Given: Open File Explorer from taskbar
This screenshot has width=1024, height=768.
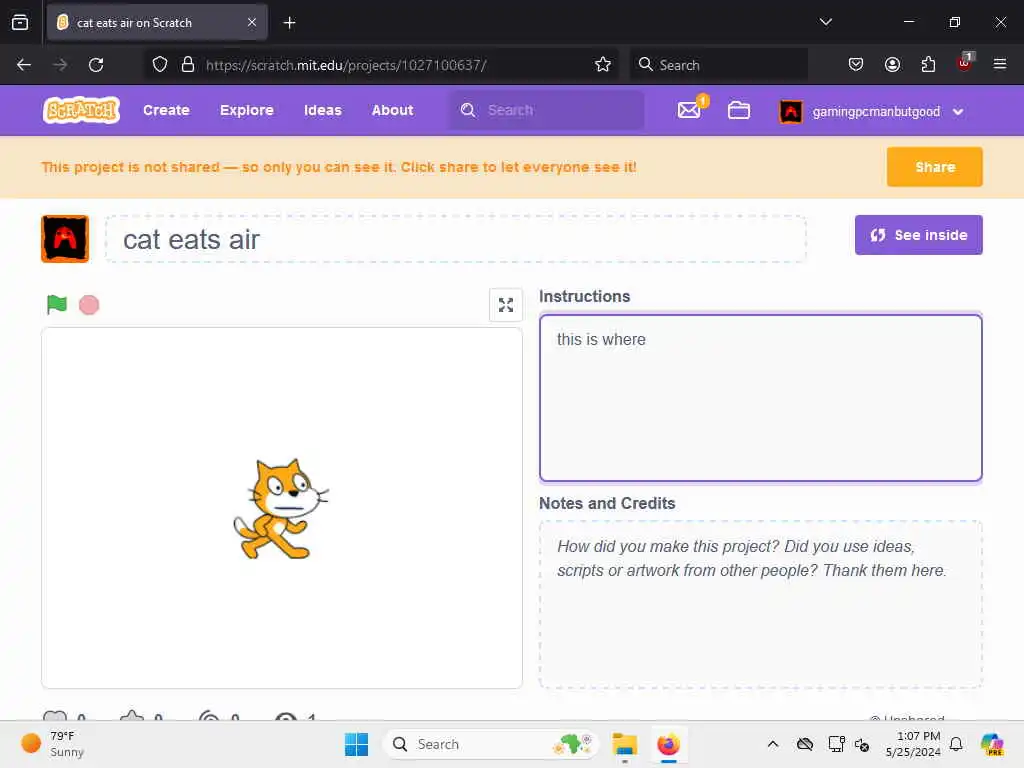Looking at the screenshot, I should point(624,744).
